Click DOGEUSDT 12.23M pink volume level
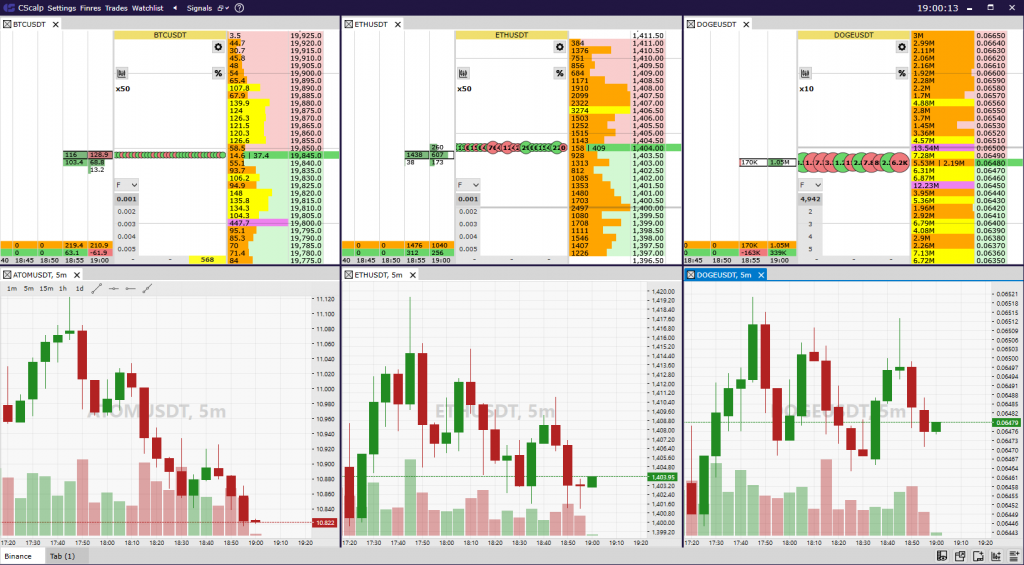This screenshot has width=1024, height=565. coord(943,186)
